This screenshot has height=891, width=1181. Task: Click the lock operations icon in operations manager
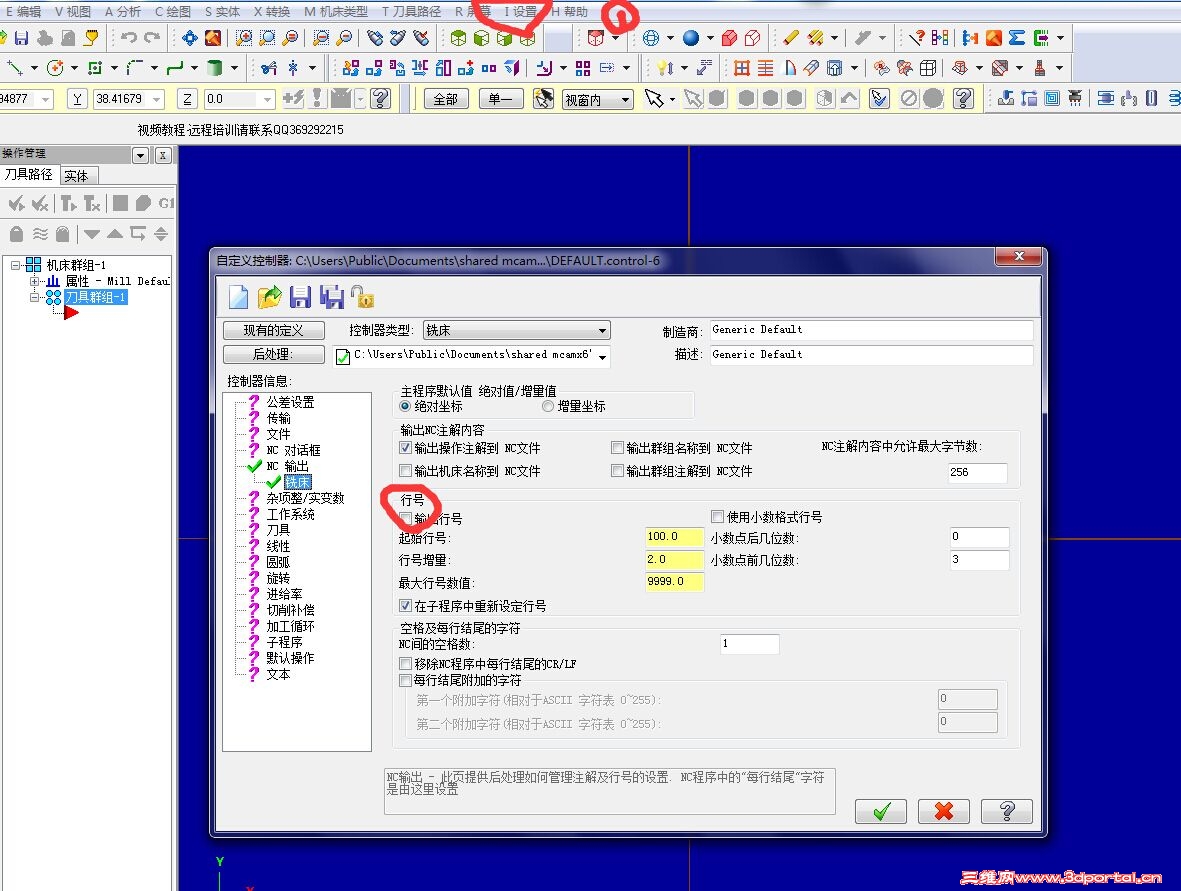pyautogui.click(x=16, y=233)
